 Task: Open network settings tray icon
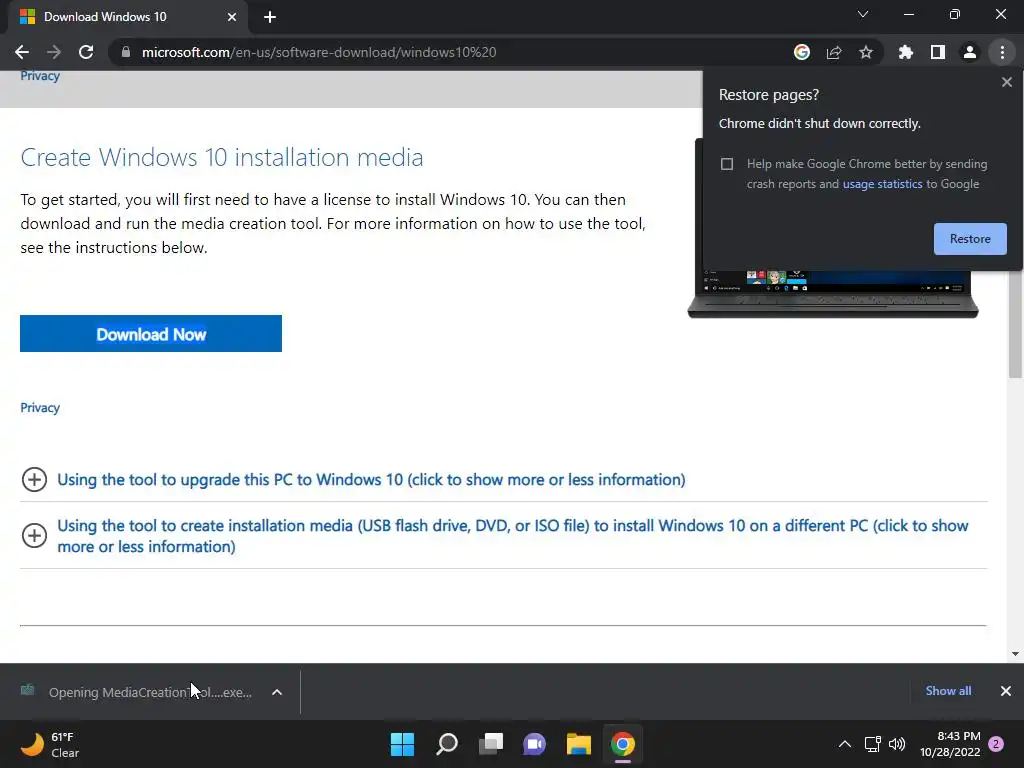[x=872, y=744]
